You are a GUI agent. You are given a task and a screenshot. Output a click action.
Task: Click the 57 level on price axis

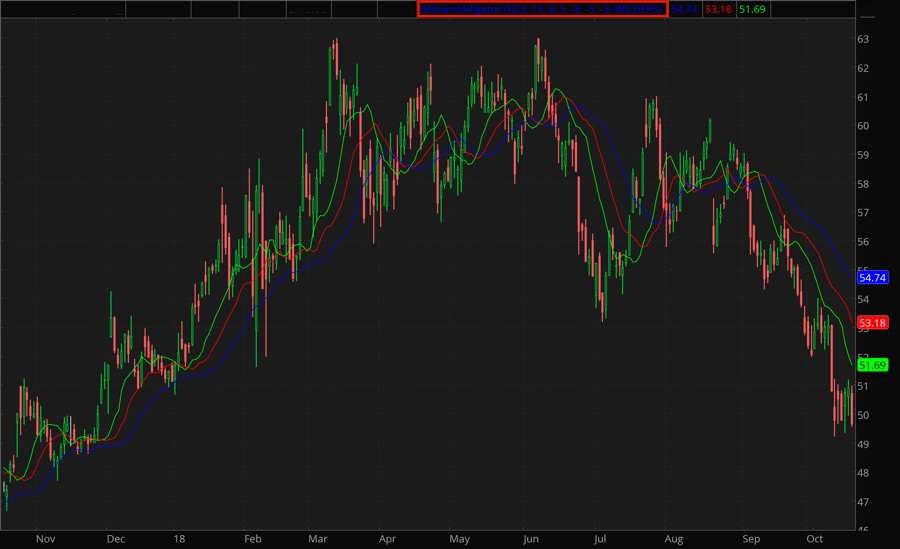(863, 213)
